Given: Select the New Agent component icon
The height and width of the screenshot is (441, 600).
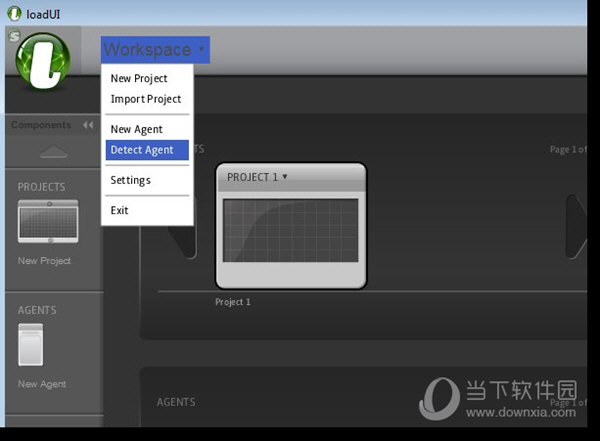Looking at the screenshot, I should tap(31, 345).
